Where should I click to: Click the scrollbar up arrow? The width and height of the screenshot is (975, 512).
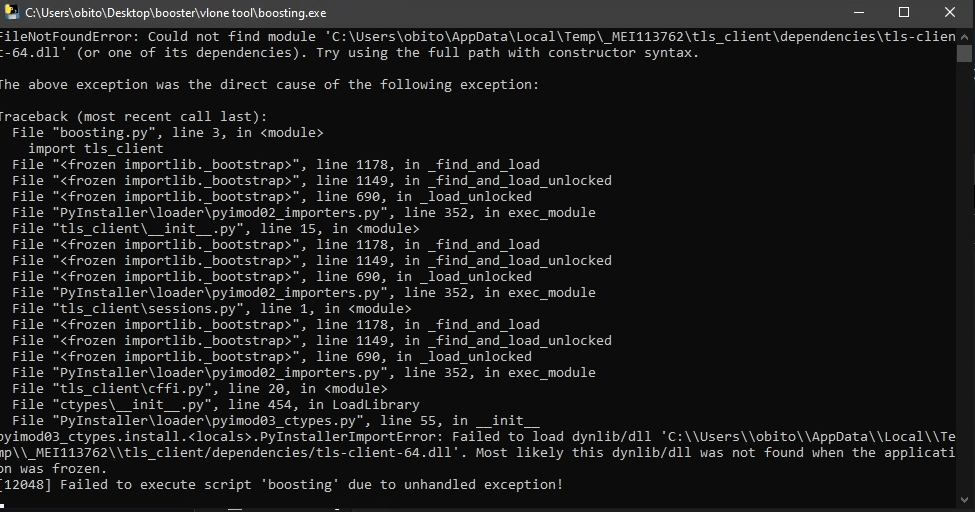pyautogui.click(x=964, y=35)
